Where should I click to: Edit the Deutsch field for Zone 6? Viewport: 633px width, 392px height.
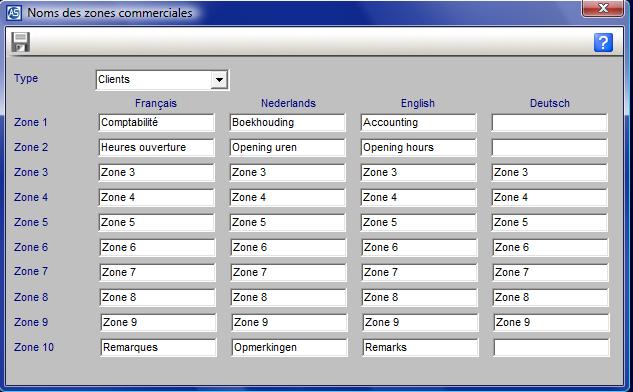pos(550,247)
